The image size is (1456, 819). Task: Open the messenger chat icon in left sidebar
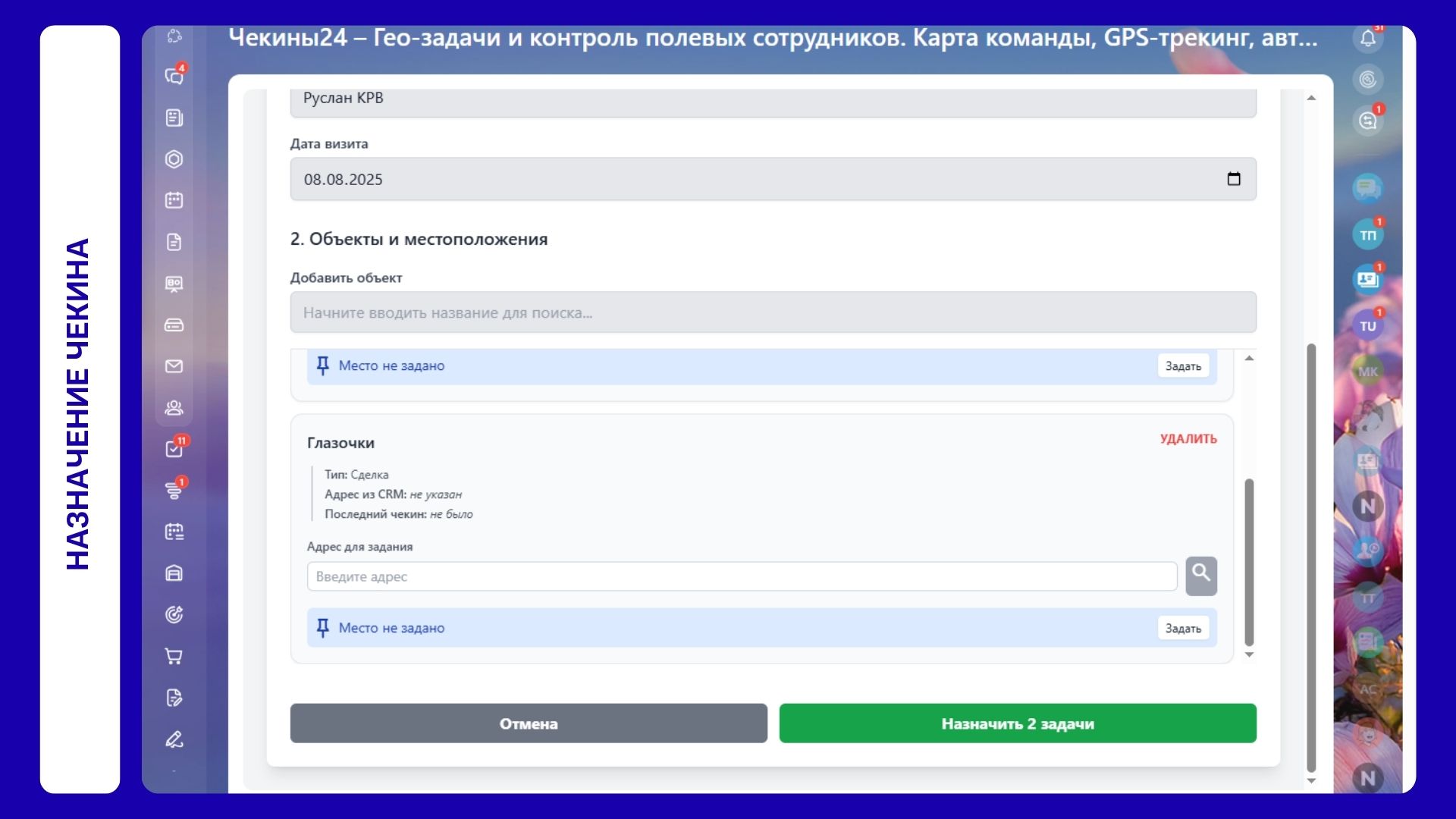coord(174,76)
